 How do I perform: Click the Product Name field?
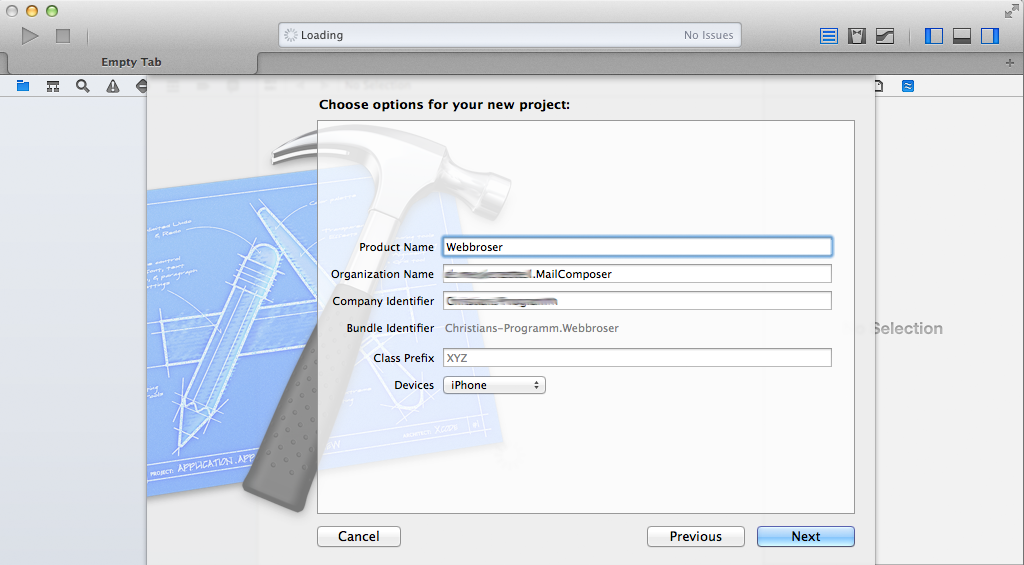[x=637, y=246]
